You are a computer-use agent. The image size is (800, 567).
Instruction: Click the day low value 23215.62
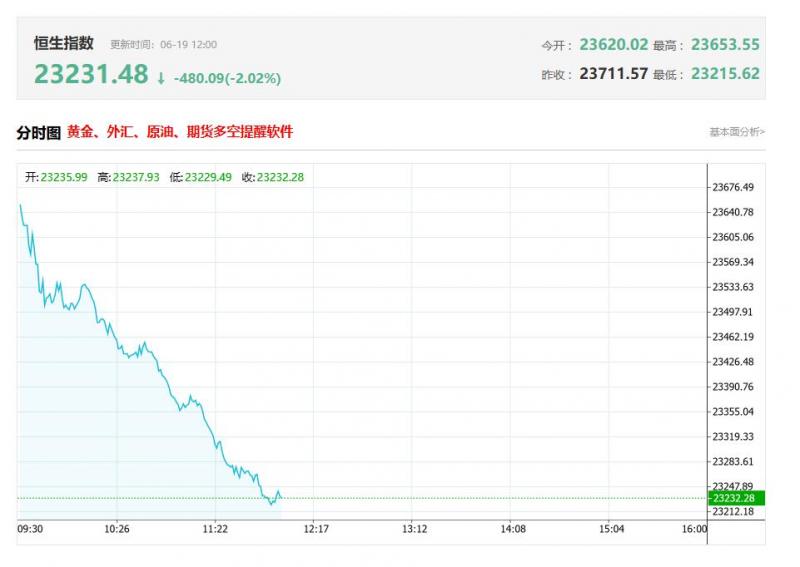pyautogui.click(x=725, y=73)
